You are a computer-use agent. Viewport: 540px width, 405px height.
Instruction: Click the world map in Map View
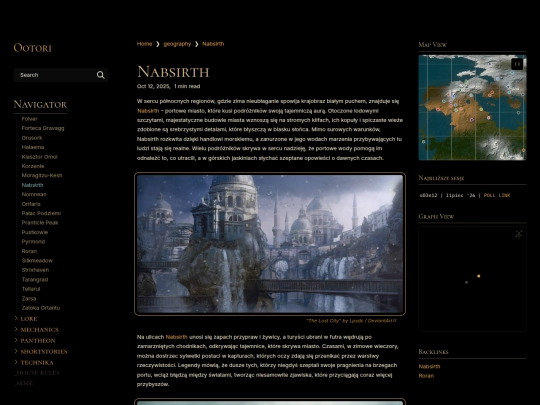pos(472,107)
